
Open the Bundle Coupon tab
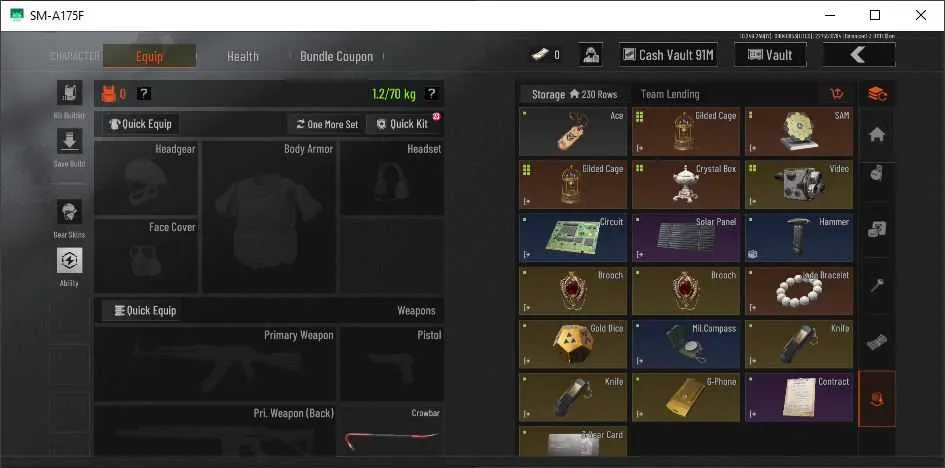pyautogui.click(x=336, y=56)
